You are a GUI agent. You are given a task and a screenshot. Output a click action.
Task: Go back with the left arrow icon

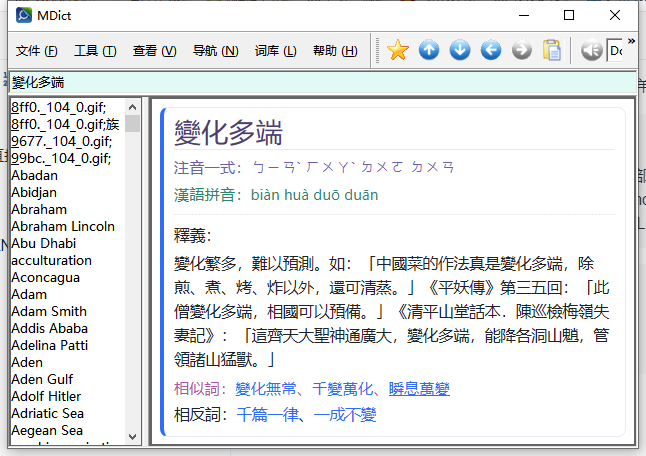click(491, 50)
